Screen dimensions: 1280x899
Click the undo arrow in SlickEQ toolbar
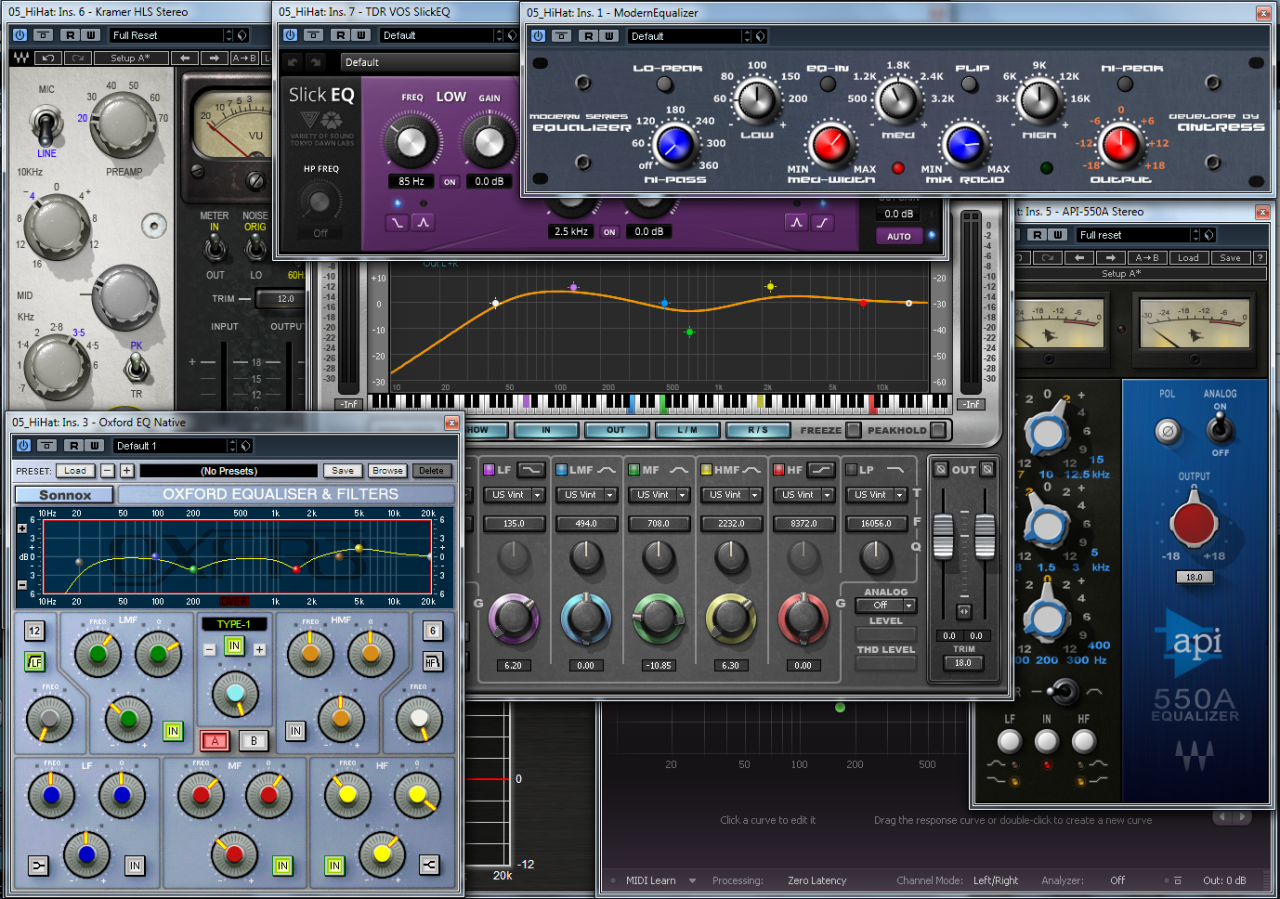(293, 60)
